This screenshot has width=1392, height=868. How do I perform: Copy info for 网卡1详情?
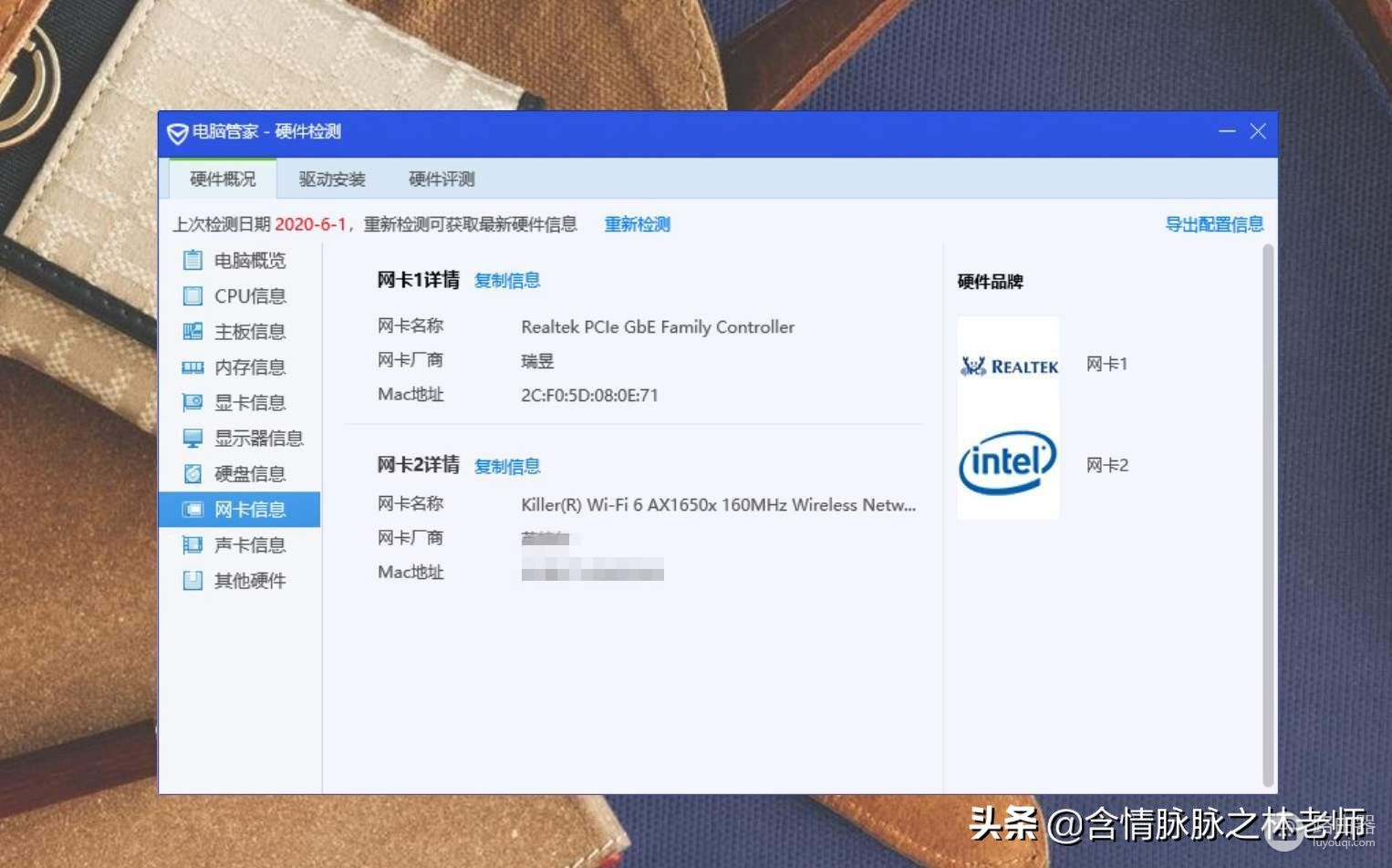click(x=507, y=281)
